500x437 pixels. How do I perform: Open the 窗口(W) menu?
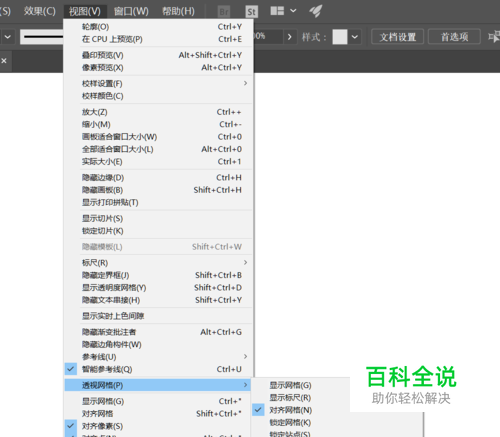click(x=131, y=11)
